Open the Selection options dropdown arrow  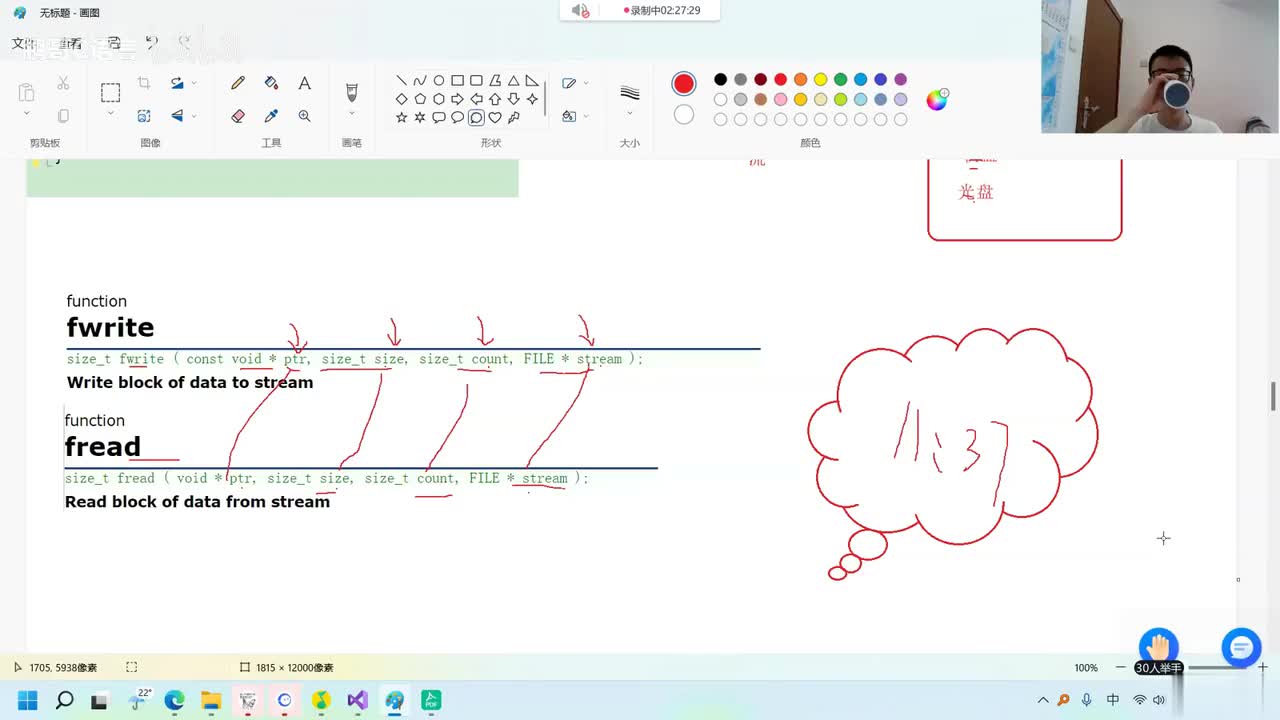(110, 114)
